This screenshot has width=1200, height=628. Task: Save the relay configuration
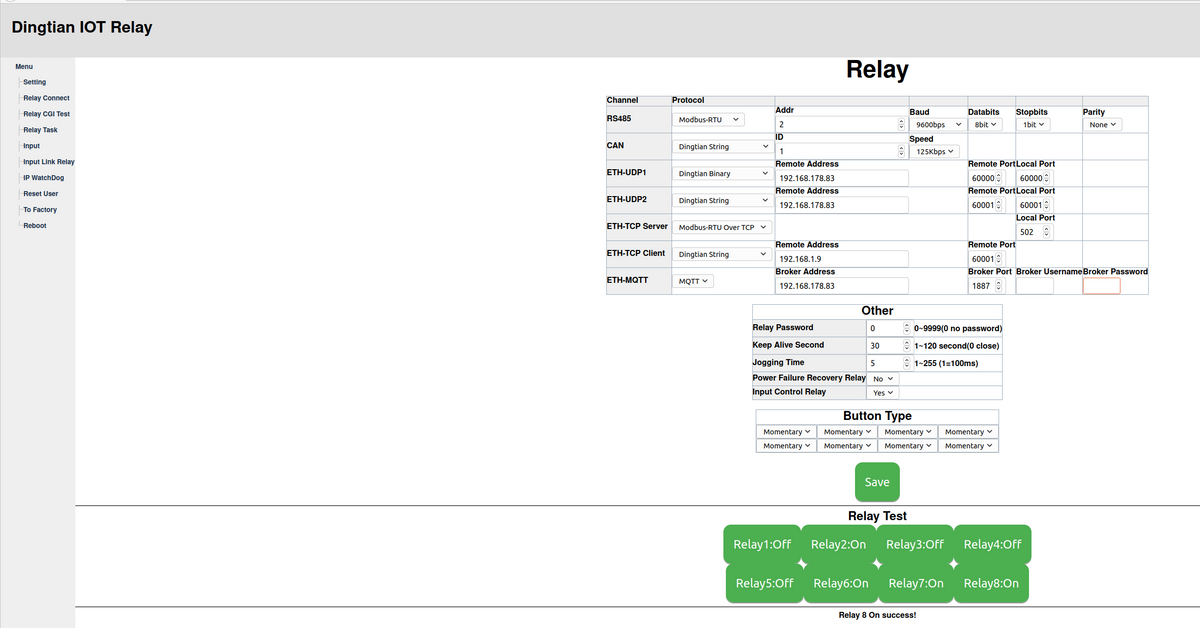877,482
